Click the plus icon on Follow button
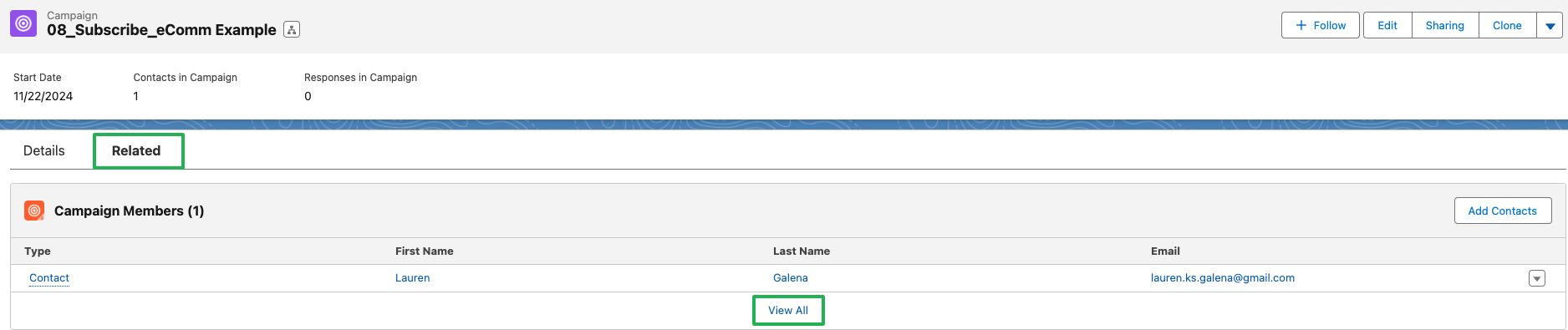1568x330 pixels. click(1301, 25)
